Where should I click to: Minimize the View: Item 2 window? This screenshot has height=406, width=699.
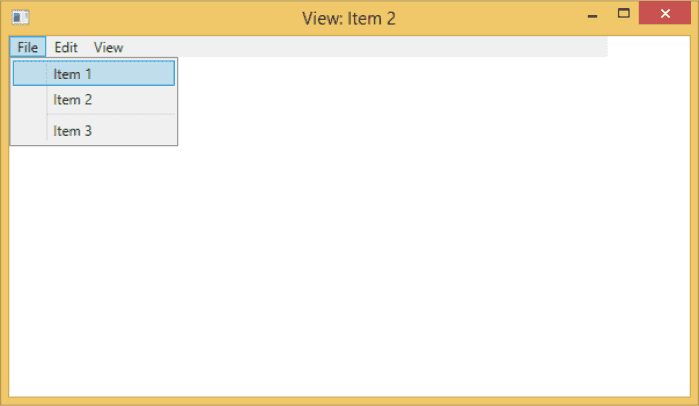[592, 14]
